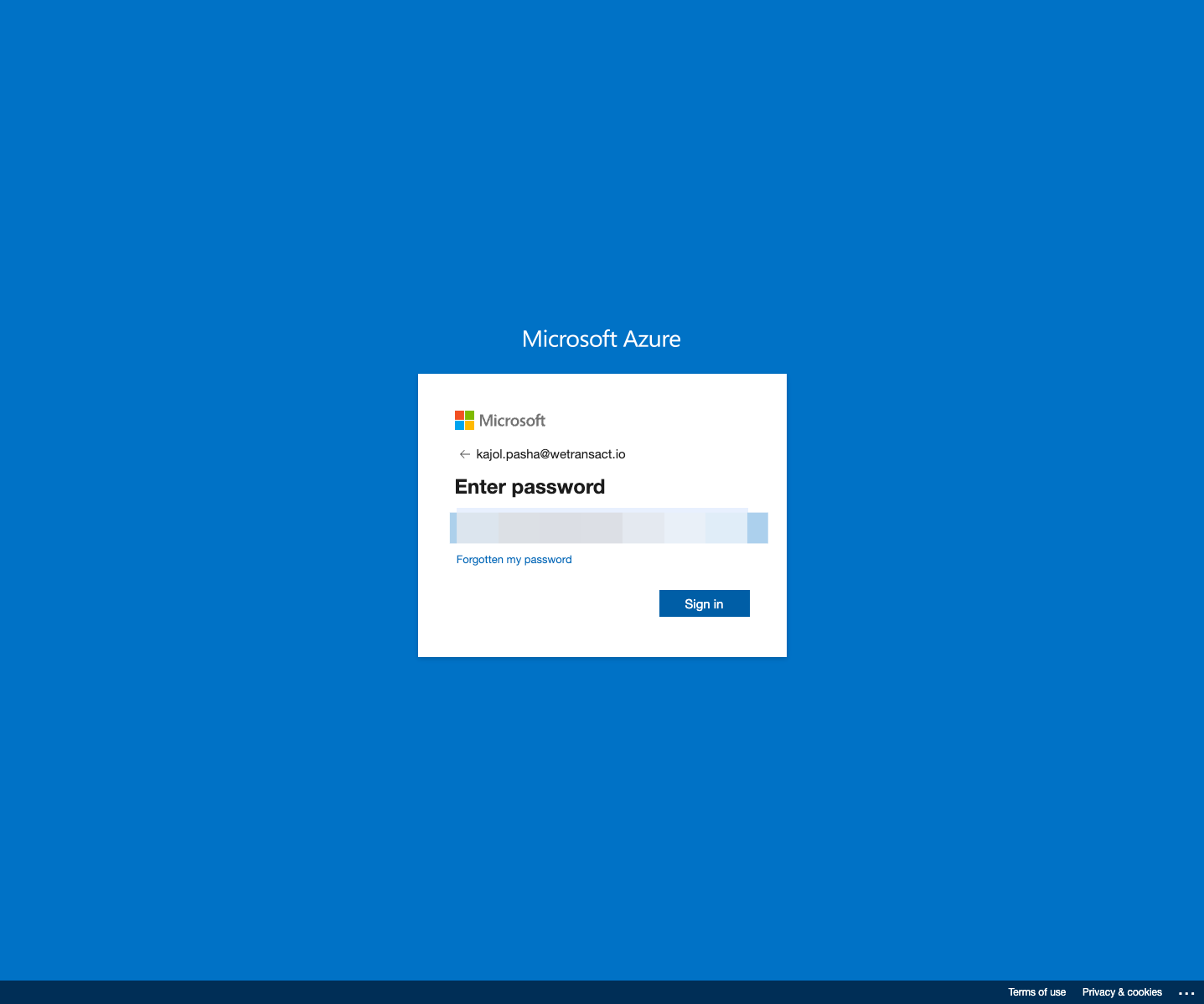Click the Sign in button

704,603
